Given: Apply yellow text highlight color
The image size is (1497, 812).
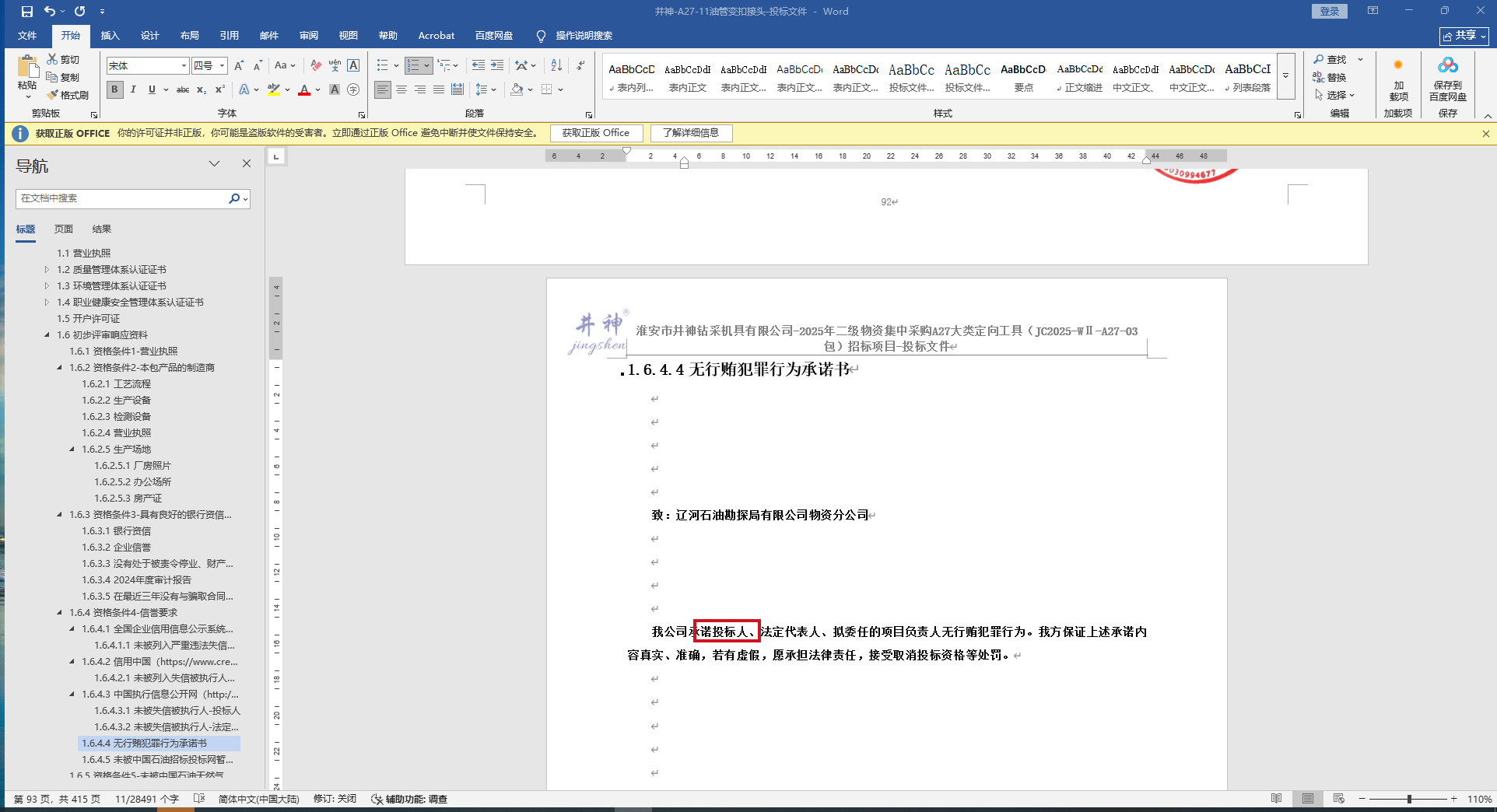Looking at the screenshot, I should pyautogui.click(x=273, y=89).
